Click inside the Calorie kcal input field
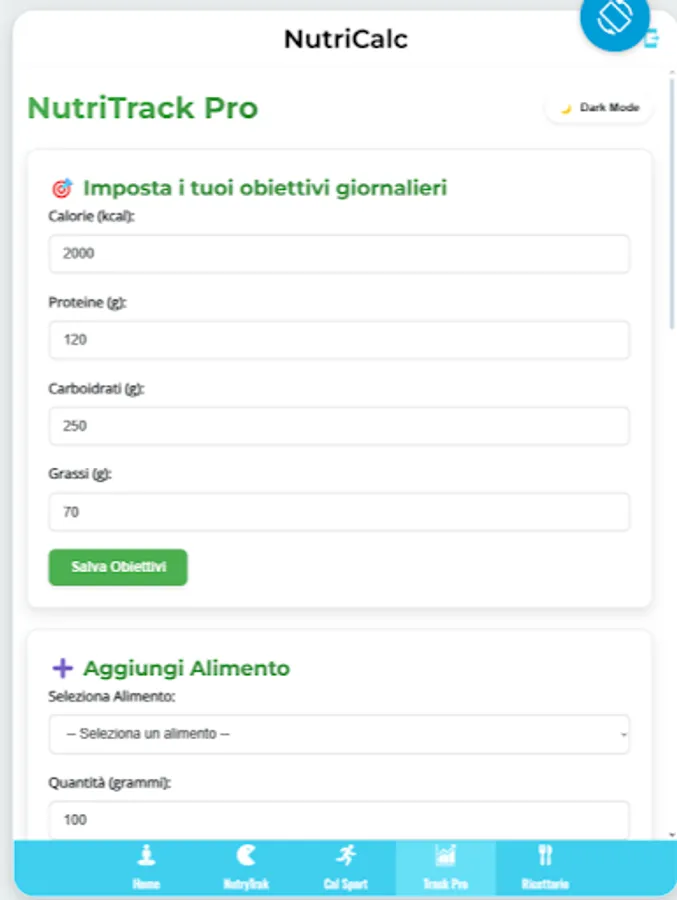 click(x=338, y=254)
